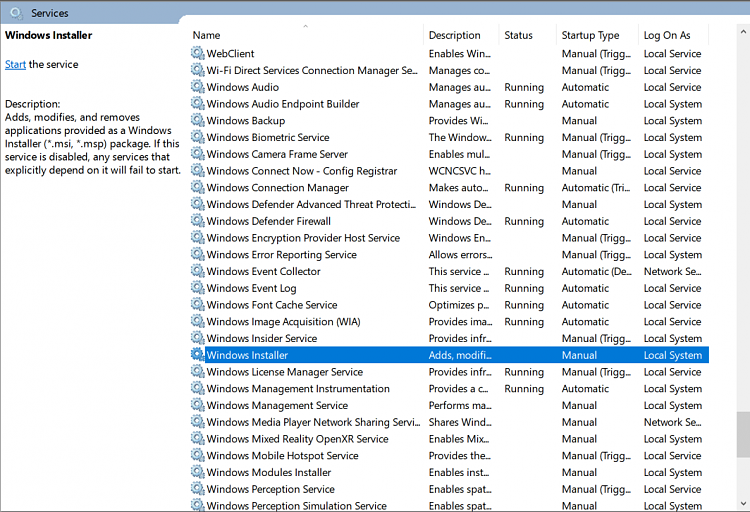Select the Windows Encryption Provider Host Service row

point(450,238)
